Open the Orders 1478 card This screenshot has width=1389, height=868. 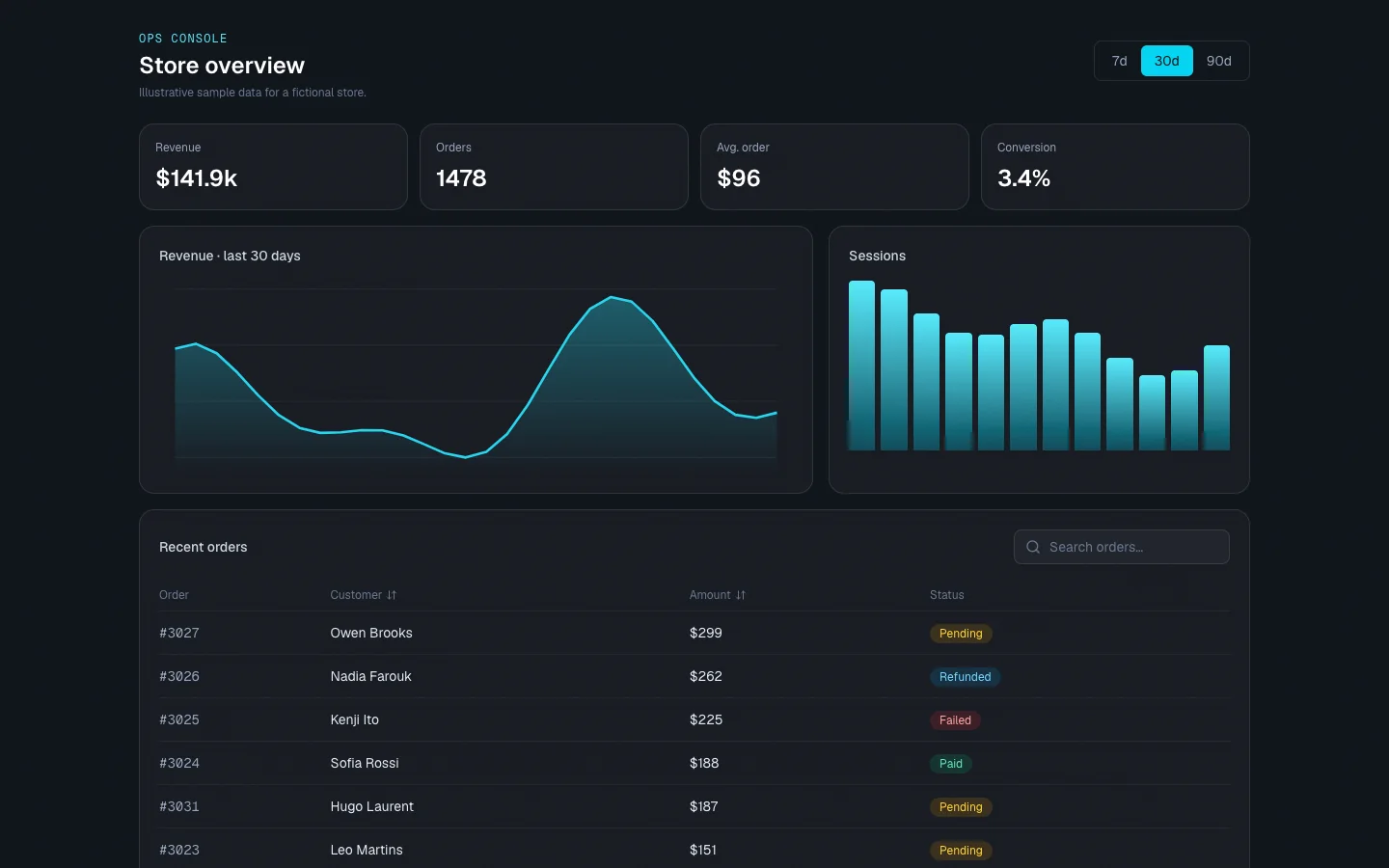554,167
